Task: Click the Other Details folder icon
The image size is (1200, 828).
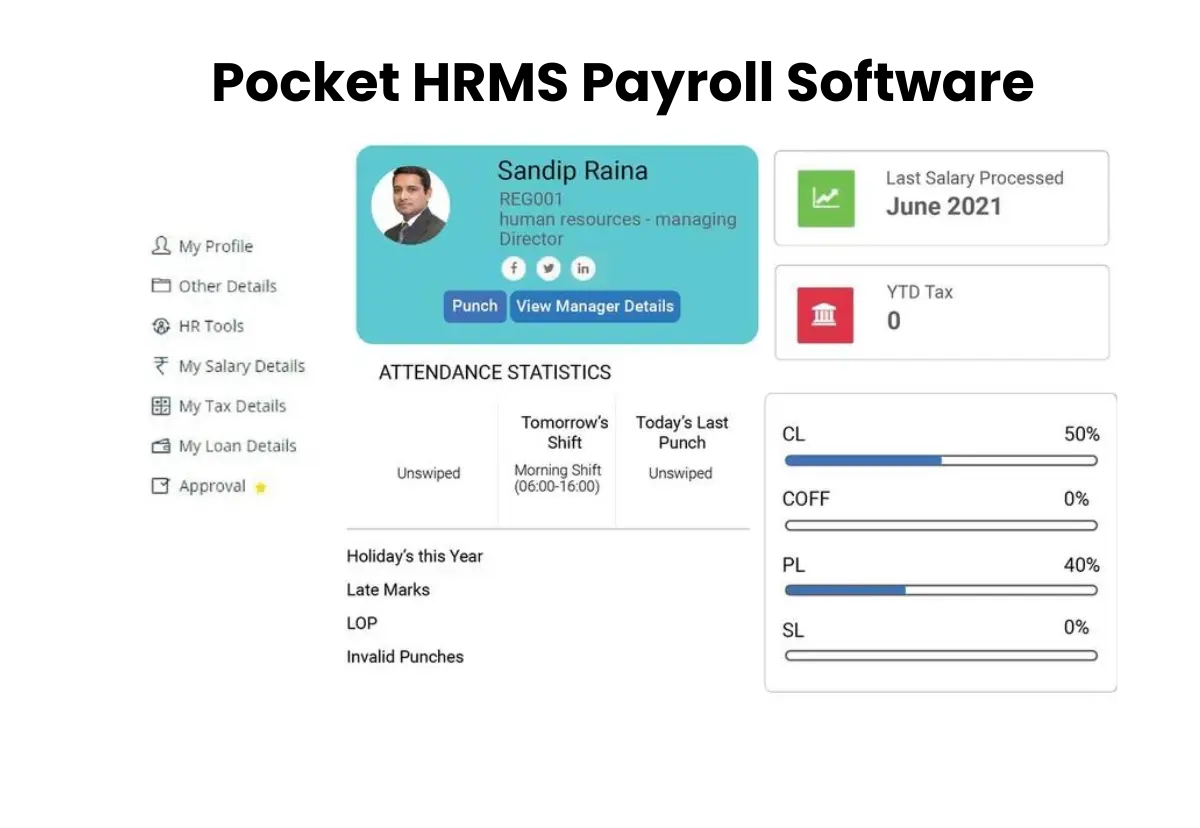Action: tap(161, 285)
